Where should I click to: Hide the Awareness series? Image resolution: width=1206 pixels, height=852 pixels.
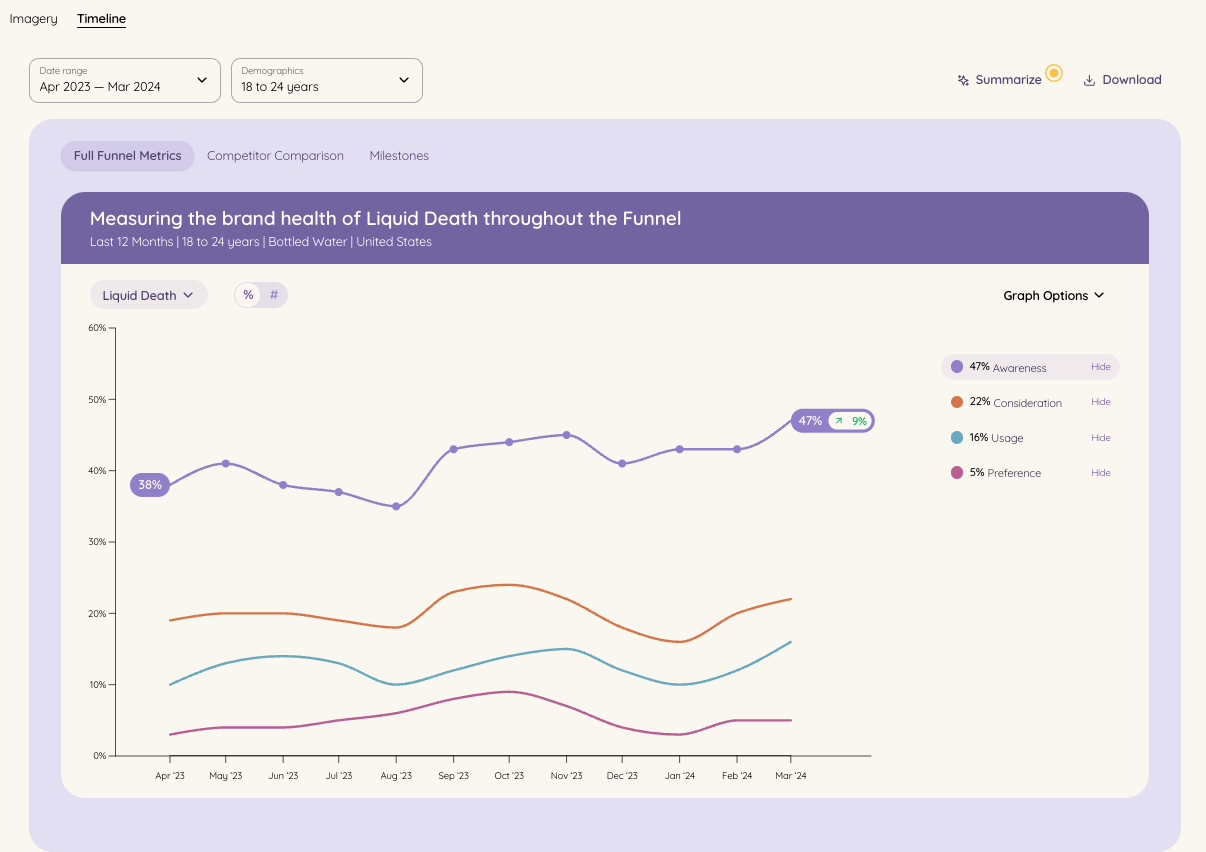tap(1101, 367)
